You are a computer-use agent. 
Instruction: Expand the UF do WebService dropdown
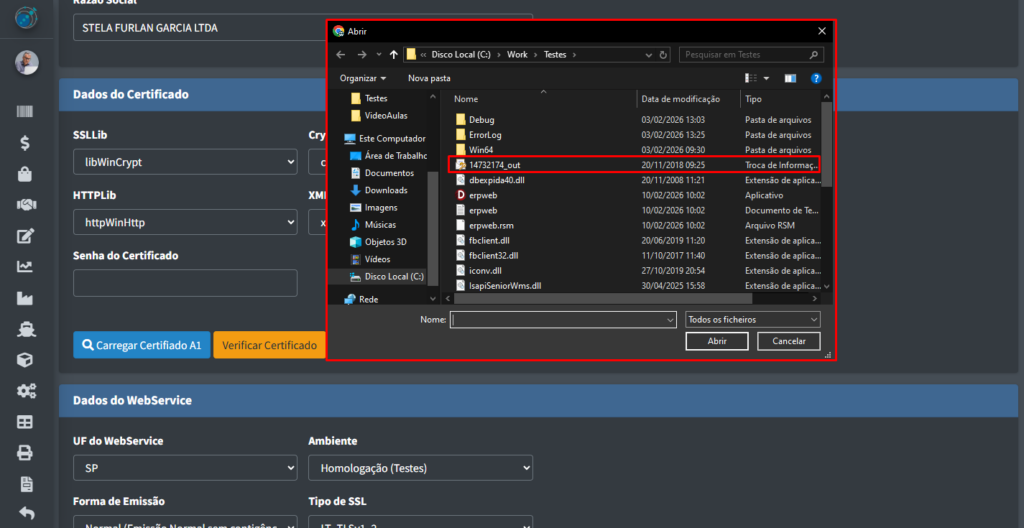click(x=185, y=468)
